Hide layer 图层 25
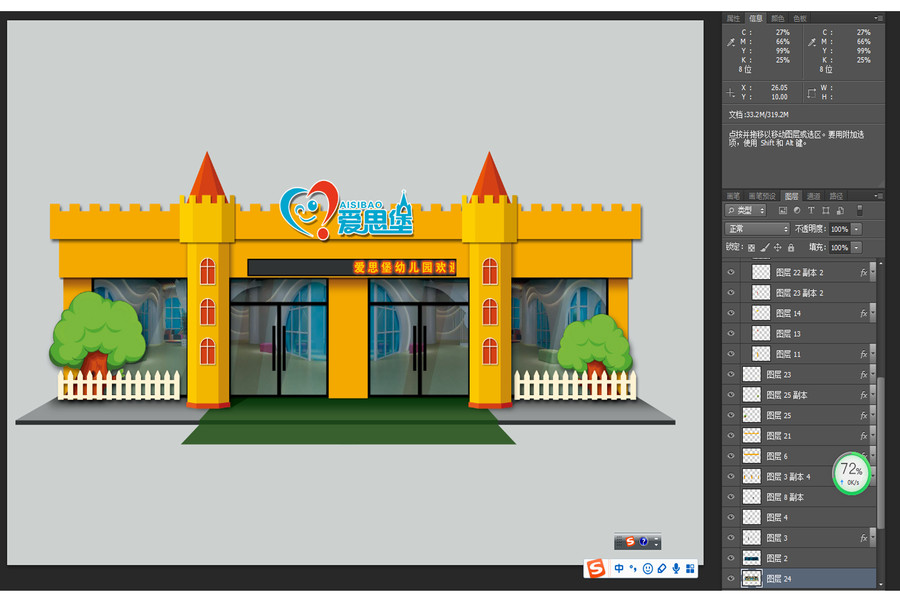900x600 pixels. [731, 415]
